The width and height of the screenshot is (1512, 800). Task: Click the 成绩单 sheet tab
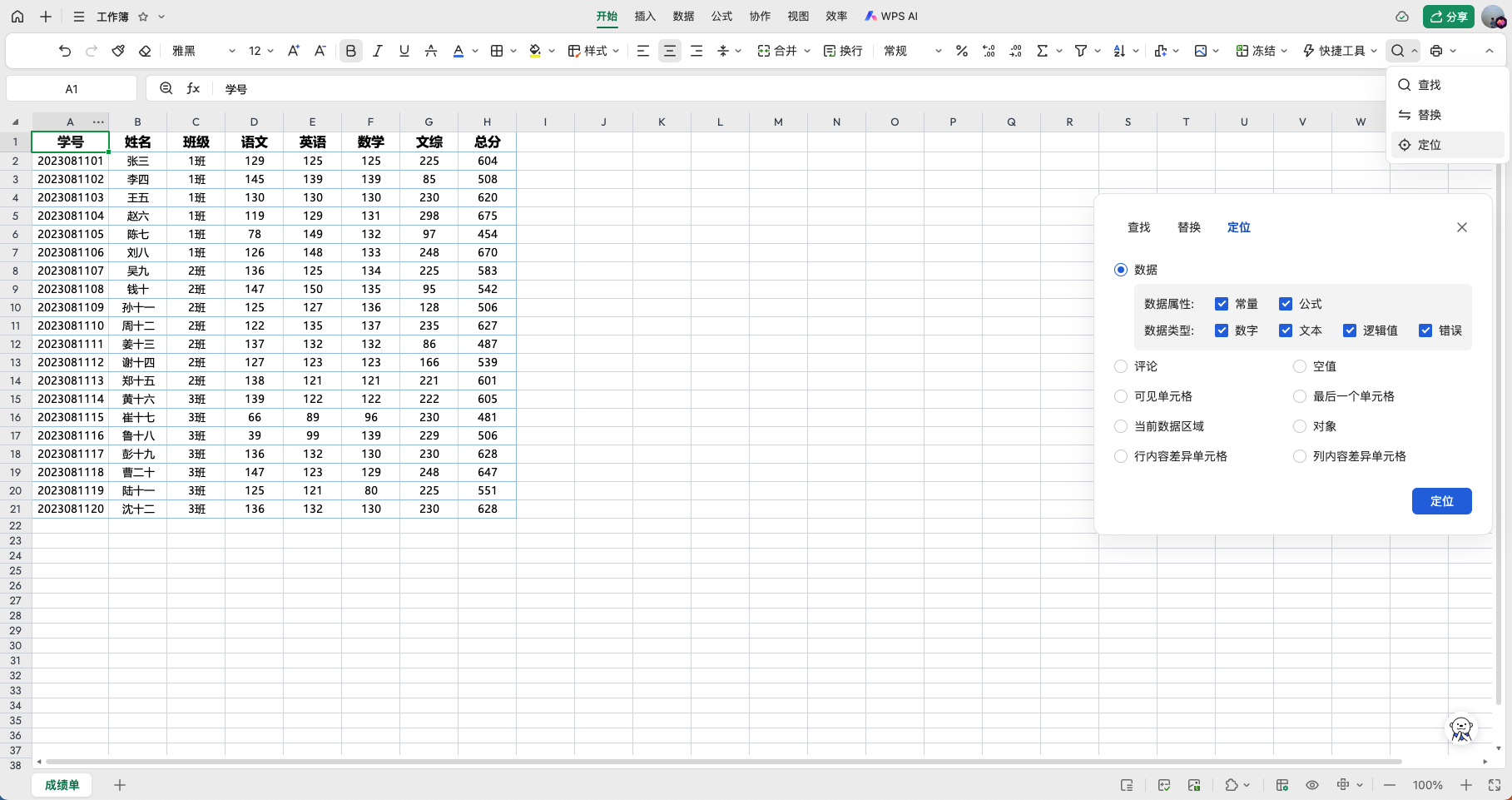(x=62, y=785)
